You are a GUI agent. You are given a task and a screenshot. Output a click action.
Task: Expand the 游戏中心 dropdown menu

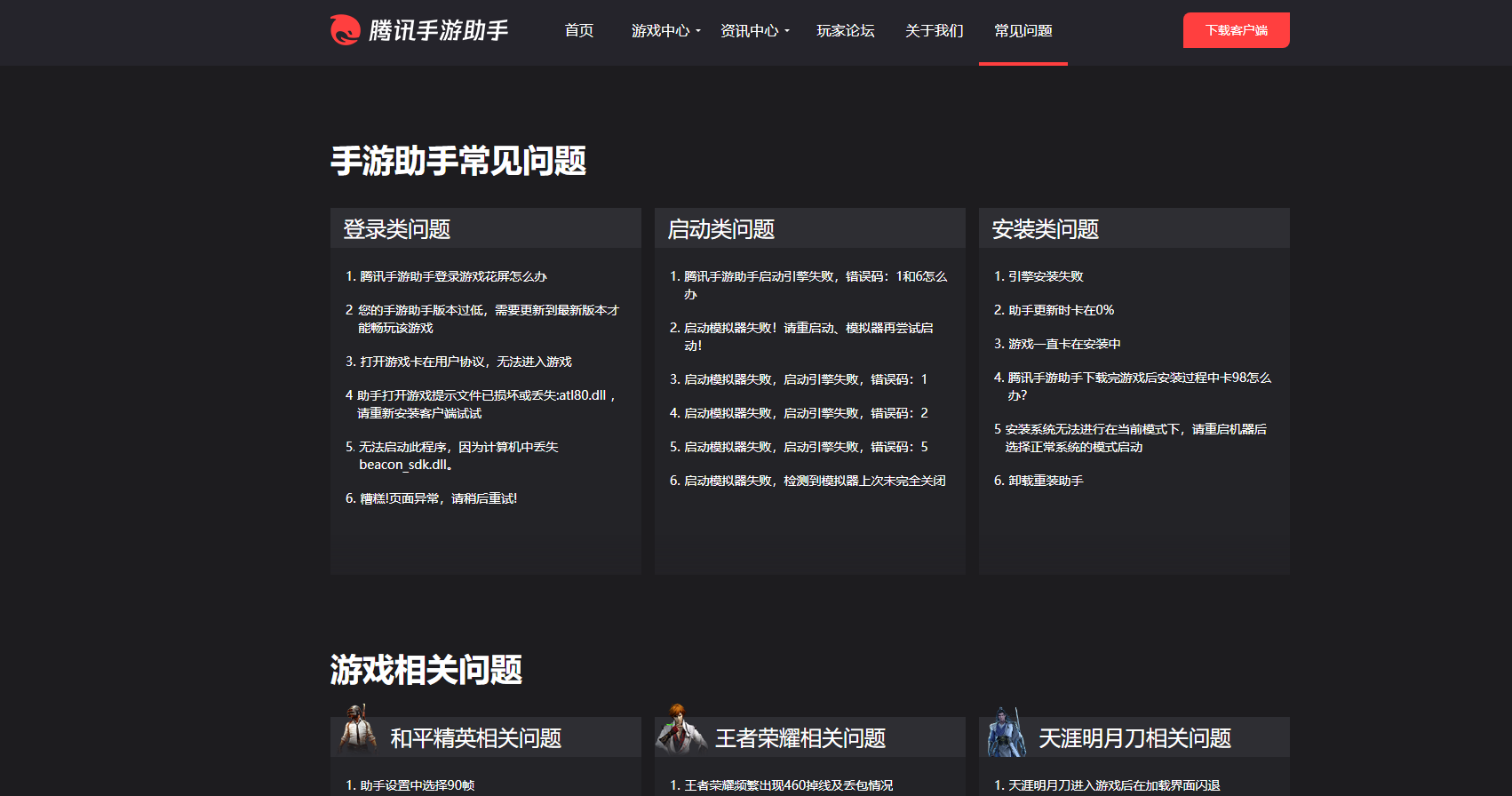point(665,31)
